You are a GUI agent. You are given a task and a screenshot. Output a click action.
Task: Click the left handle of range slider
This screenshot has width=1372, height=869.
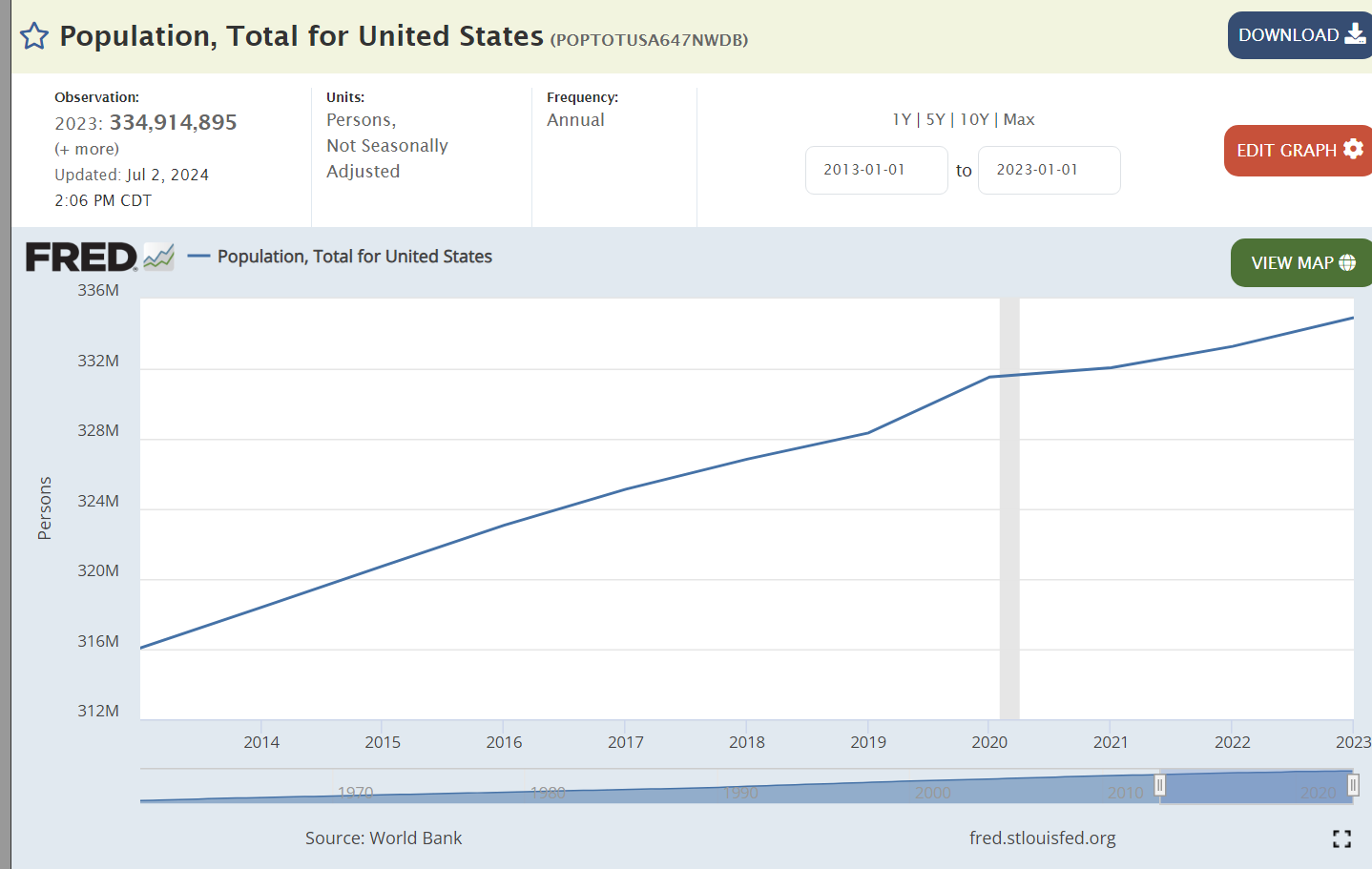click(x=1159, y=785)
